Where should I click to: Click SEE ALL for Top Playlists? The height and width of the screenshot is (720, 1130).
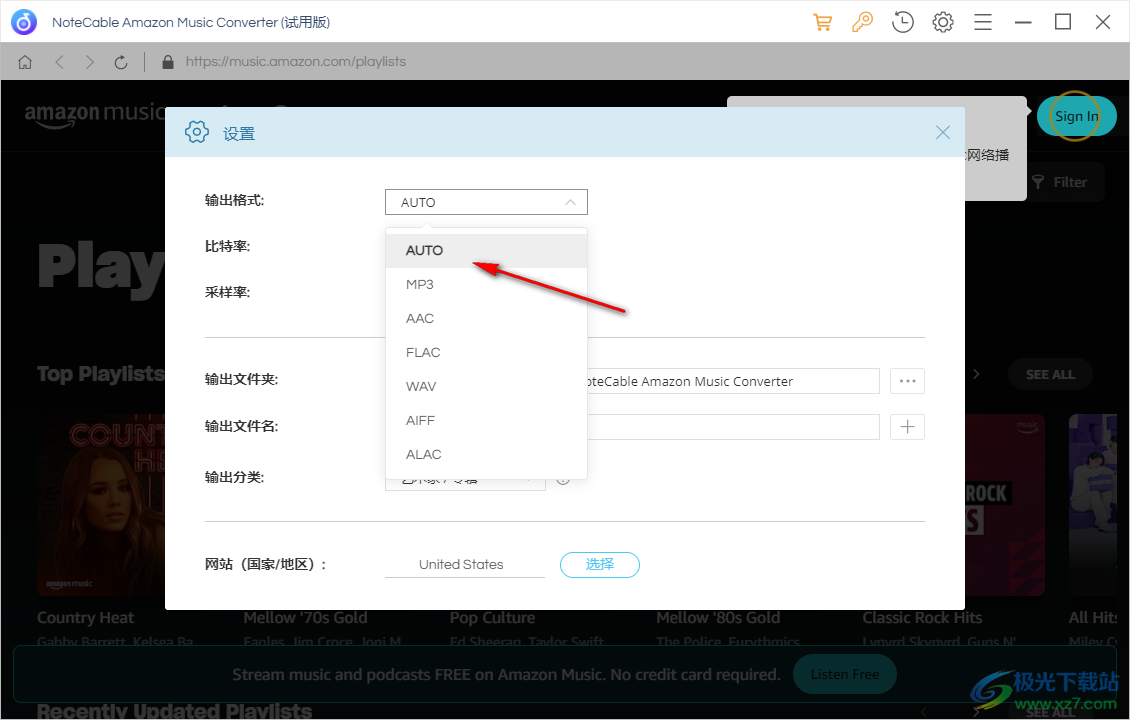(x=1050, y=375)
